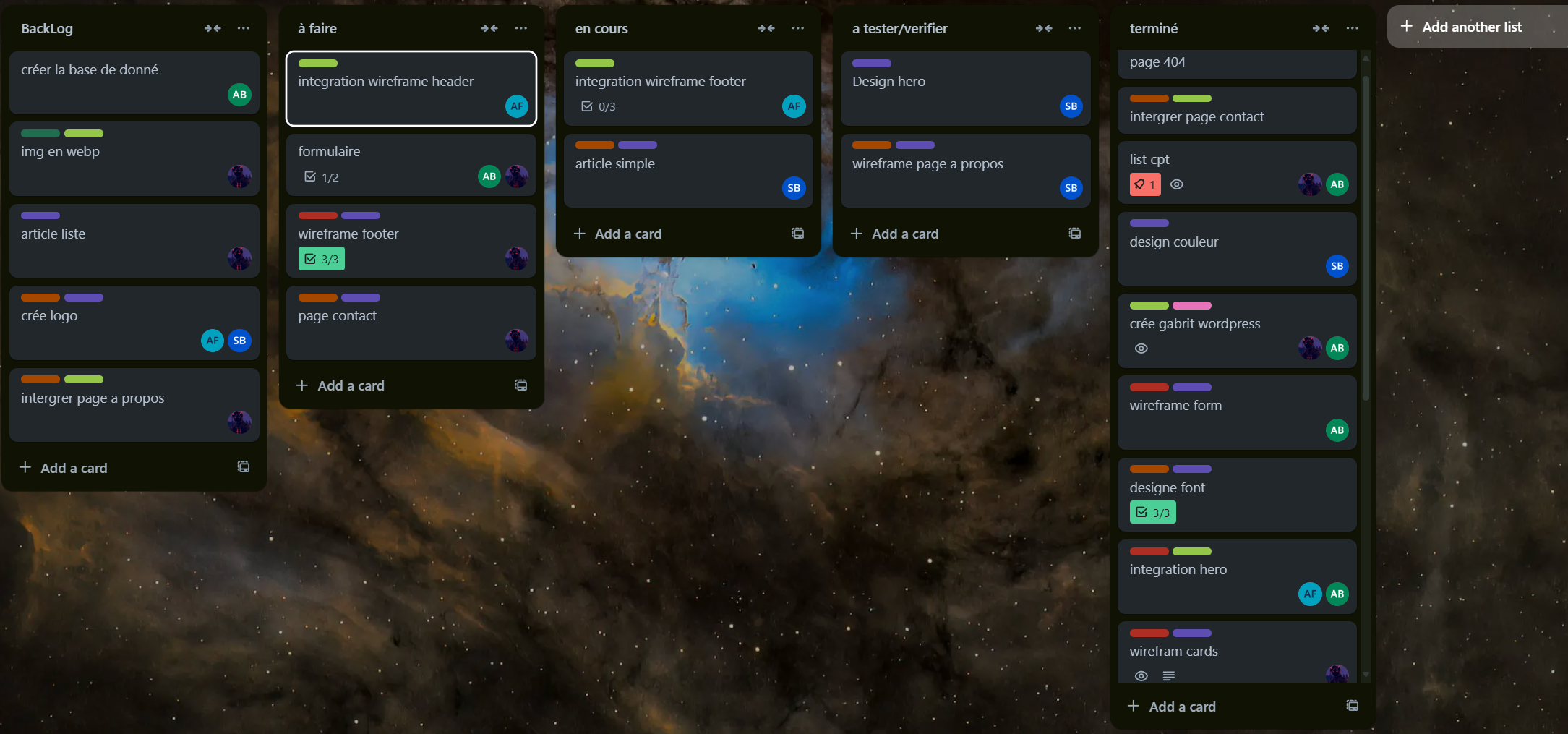
Task: Click the AB member avatar on 'créer la base de donné'
Action: coord(239,95)
